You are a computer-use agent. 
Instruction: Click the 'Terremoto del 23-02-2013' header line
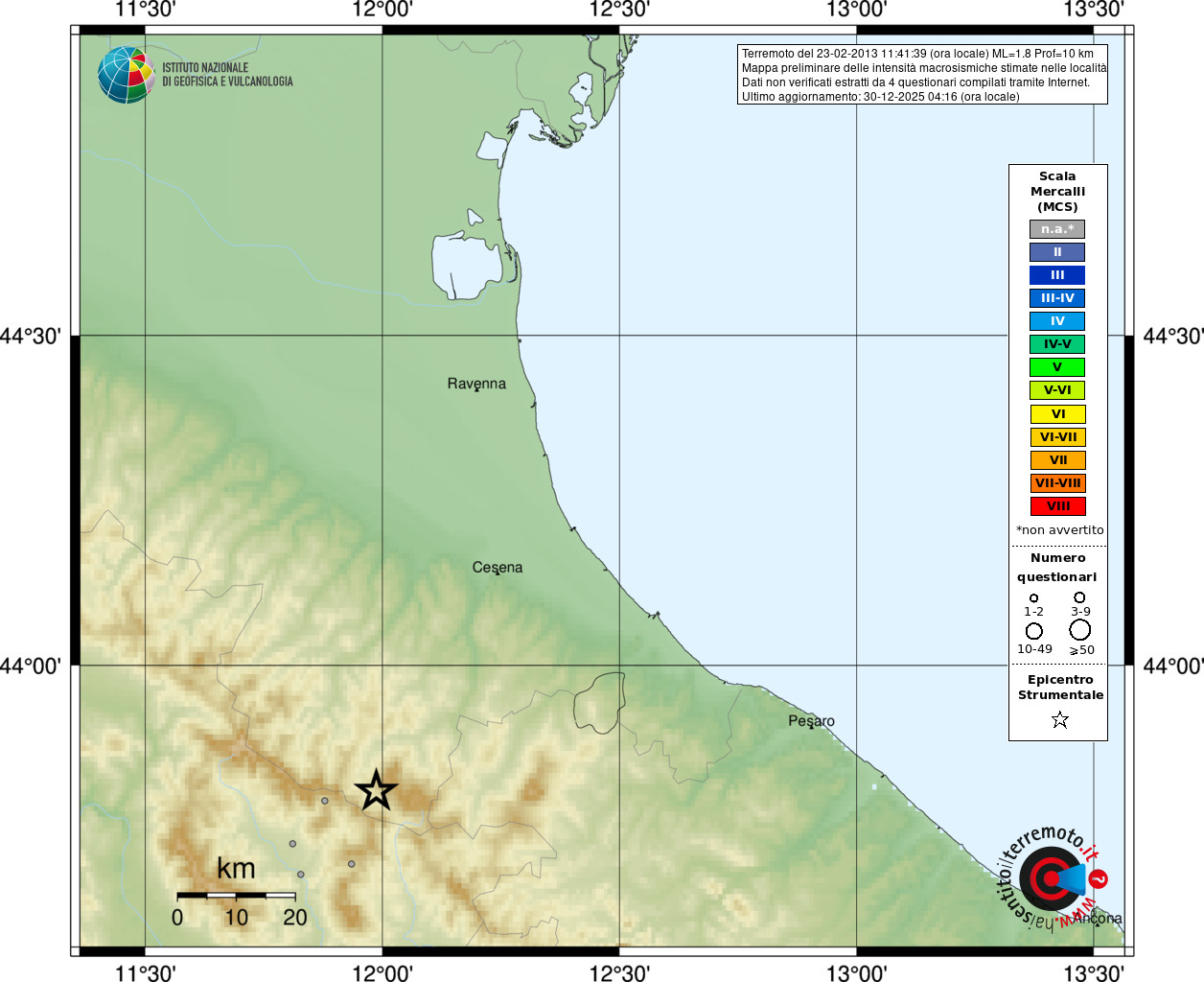click(917, 54)
